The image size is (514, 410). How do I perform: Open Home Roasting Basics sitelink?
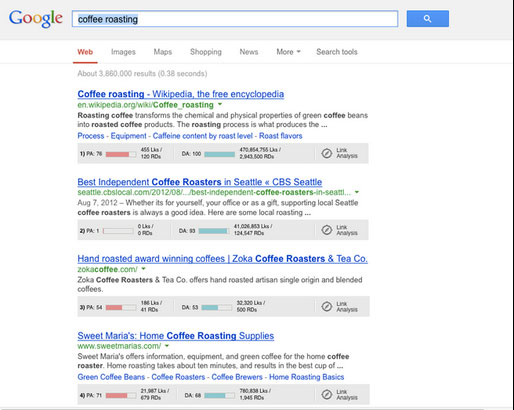click(x=307, y=377)
